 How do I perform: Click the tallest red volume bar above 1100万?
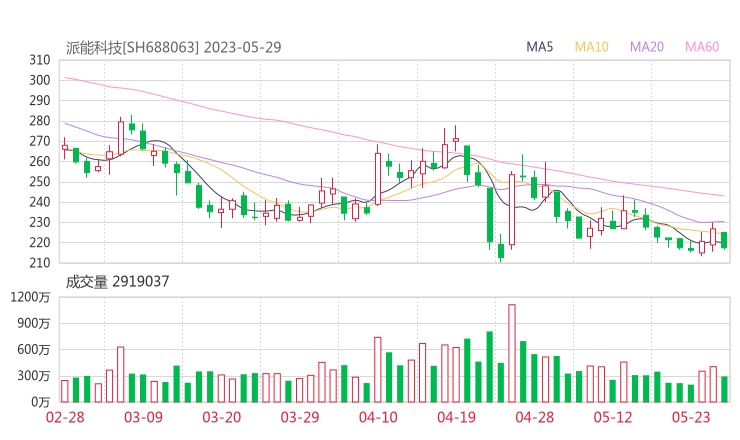tap(512, 353)
